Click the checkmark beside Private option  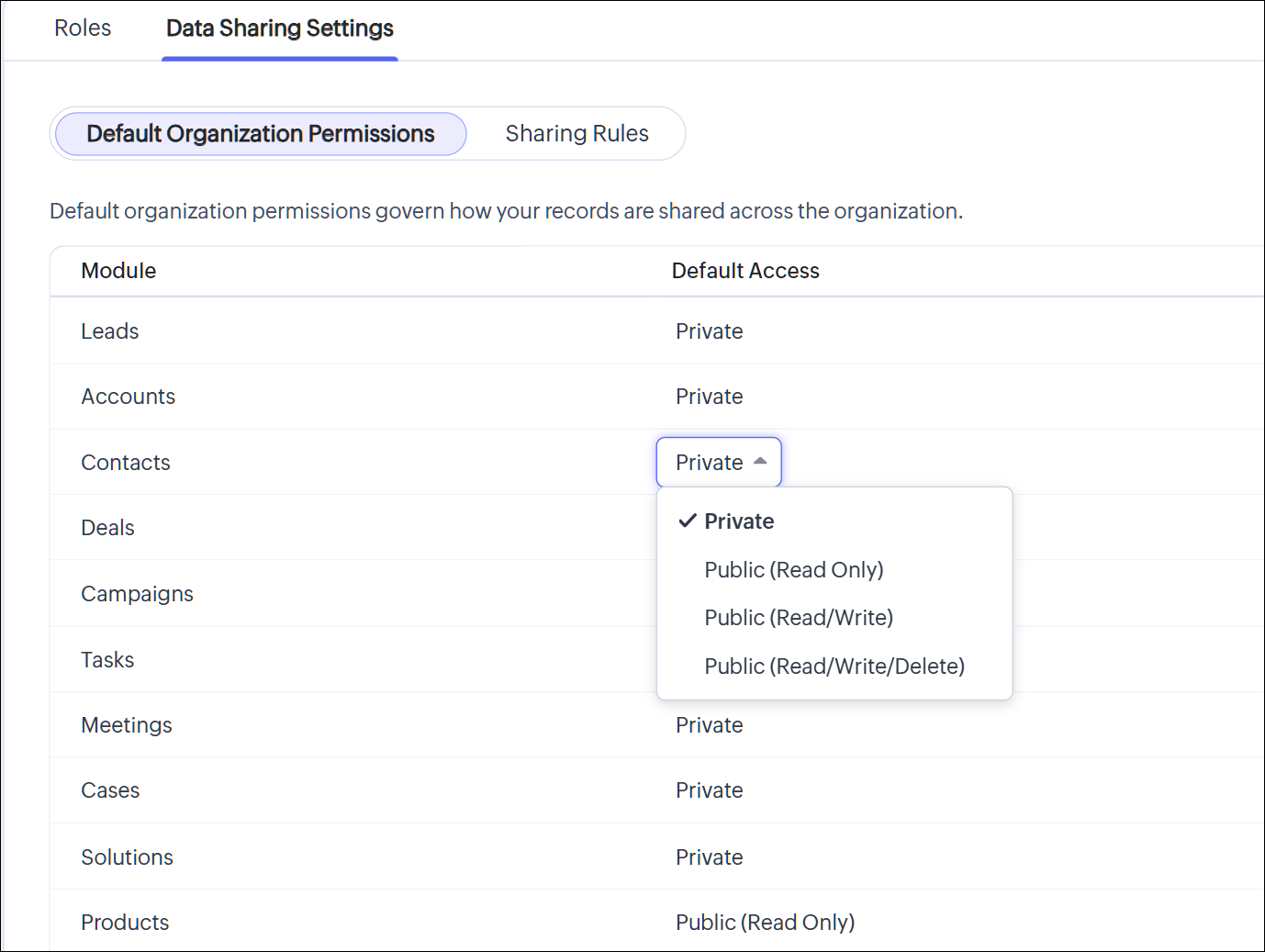point(688,521)
